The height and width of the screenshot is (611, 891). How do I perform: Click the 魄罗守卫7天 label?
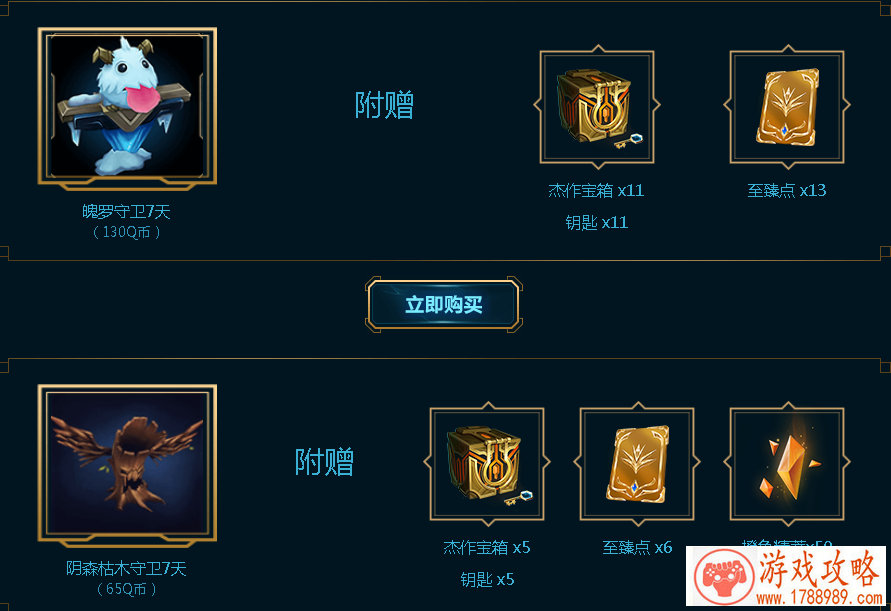(126, 212)
